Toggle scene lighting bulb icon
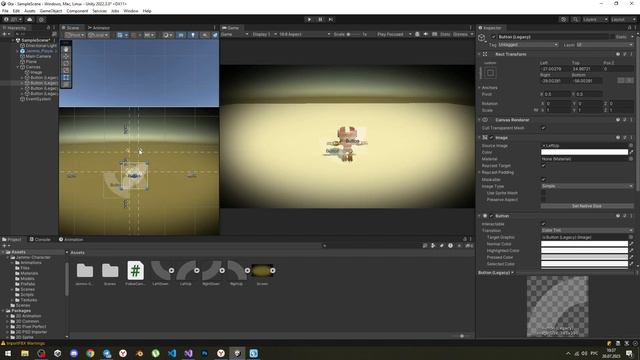Viewport: 640px width, 360px height. [x=193, y=35]
